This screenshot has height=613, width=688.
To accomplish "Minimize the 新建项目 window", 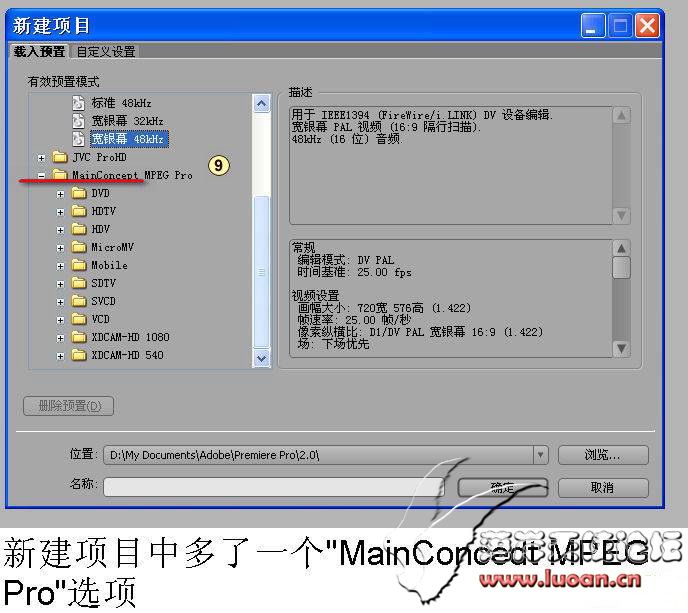I will click(592, 25).
